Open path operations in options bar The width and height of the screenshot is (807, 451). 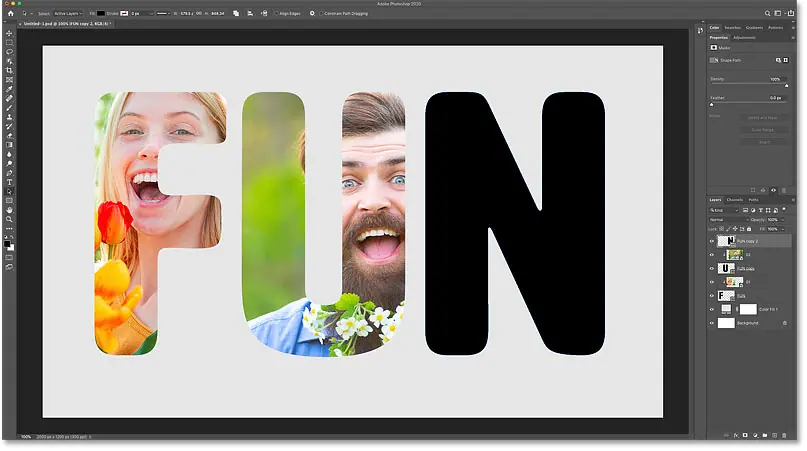point(236,13)
